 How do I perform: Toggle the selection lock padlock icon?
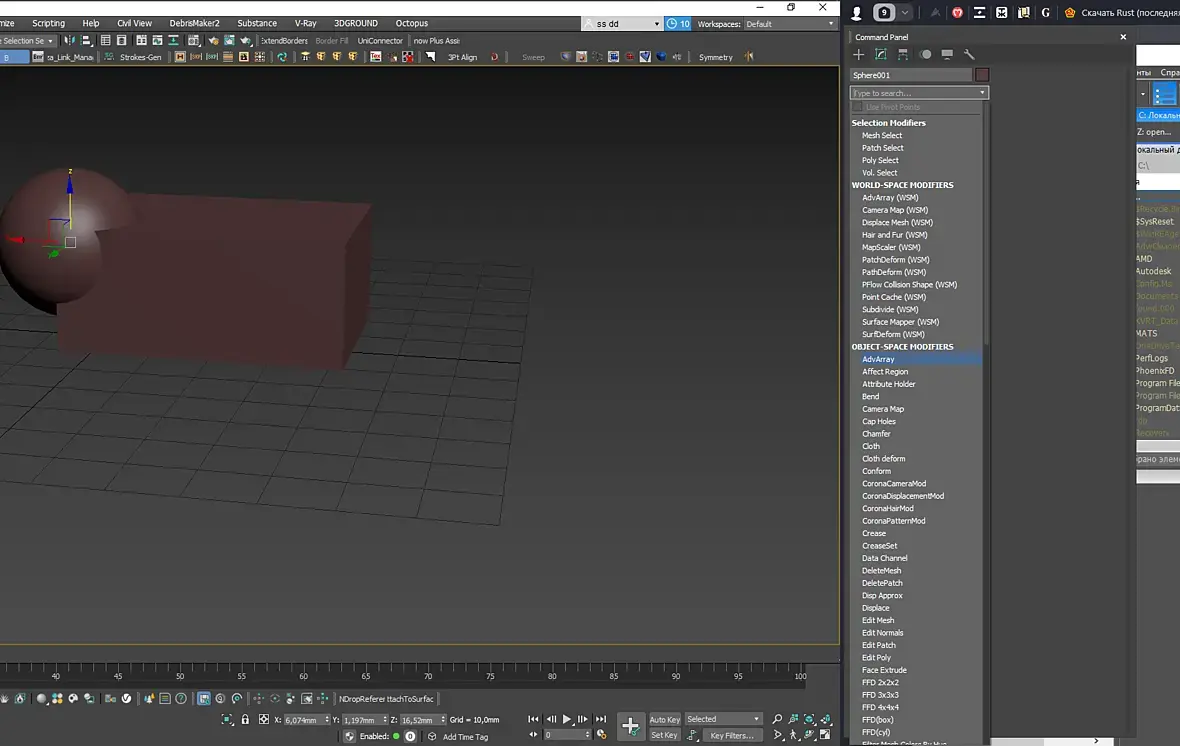245,719
